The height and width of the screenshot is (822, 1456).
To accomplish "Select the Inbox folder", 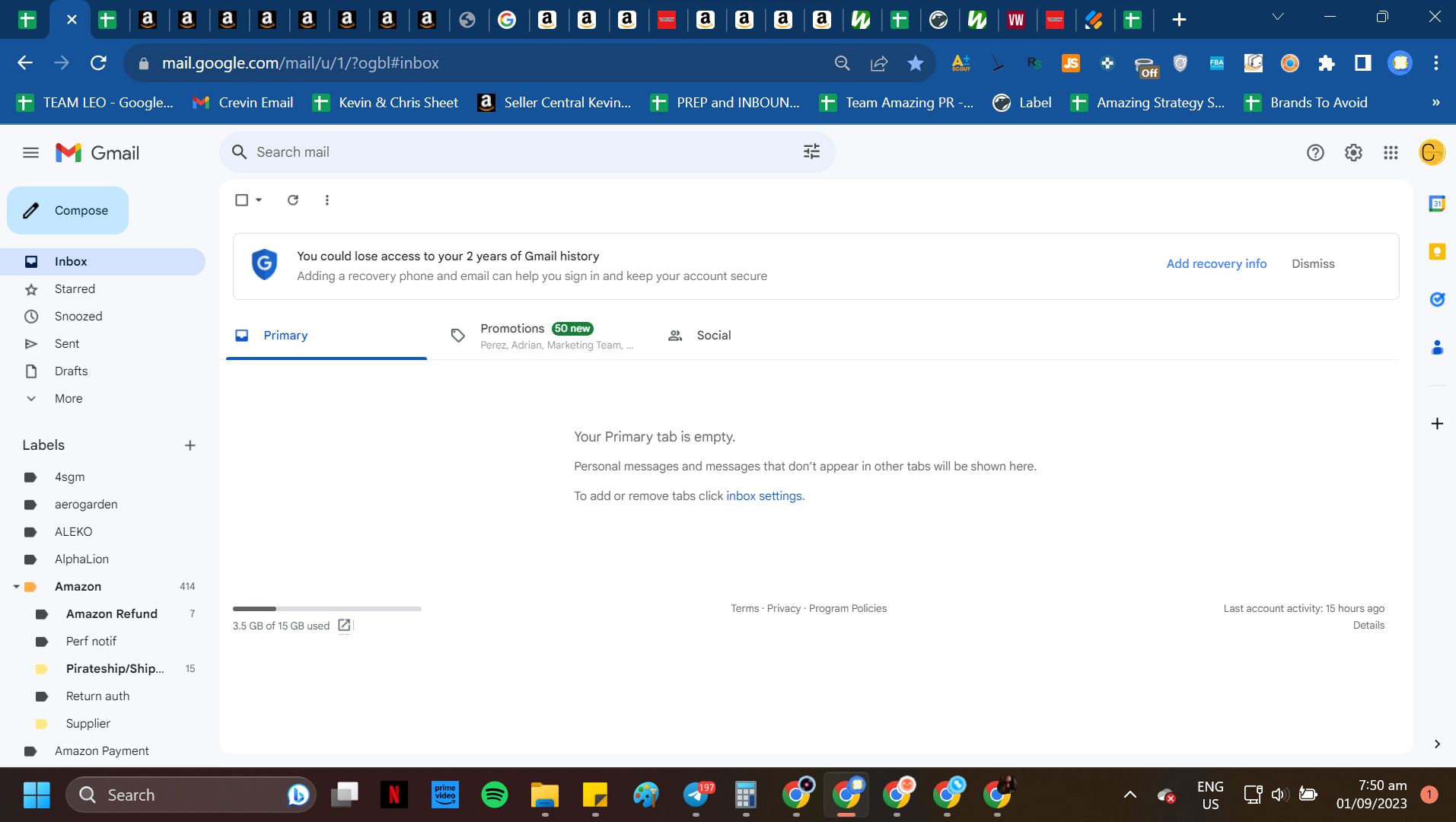I will (103, 262).
